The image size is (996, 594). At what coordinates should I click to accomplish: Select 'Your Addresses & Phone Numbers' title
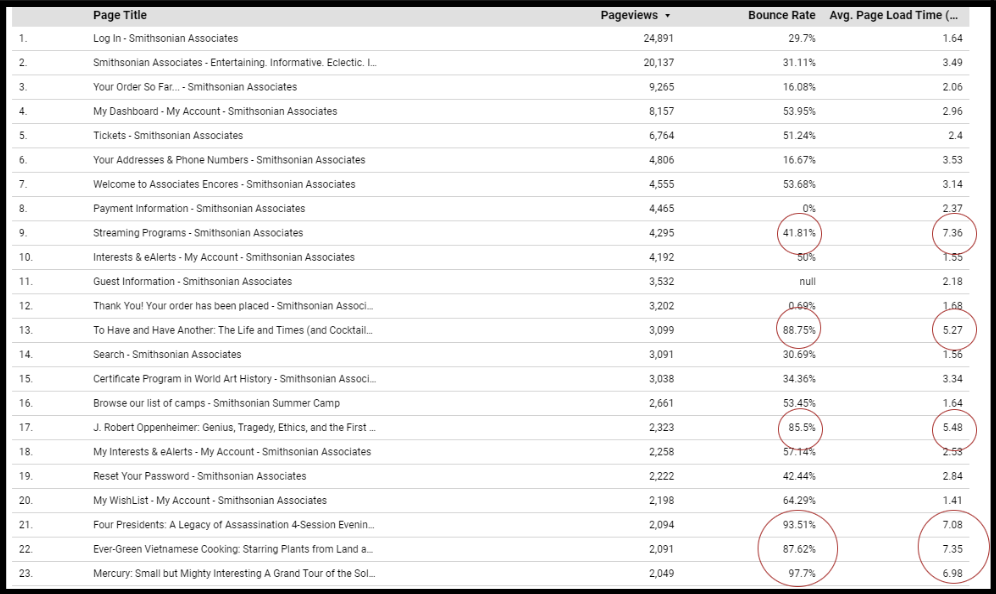[x=229, y=159]
